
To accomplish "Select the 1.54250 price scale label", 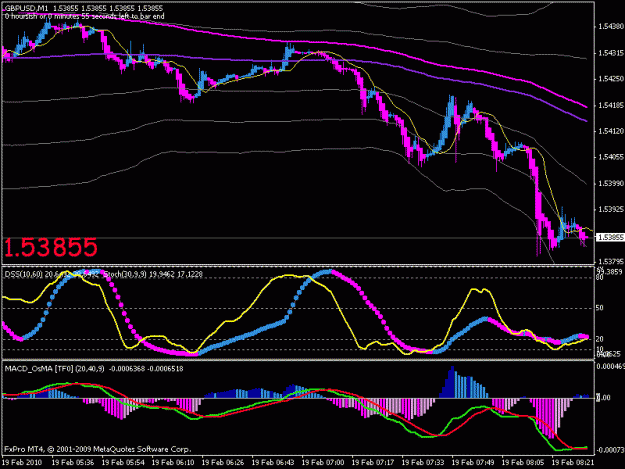I will [x=610, y=79].
